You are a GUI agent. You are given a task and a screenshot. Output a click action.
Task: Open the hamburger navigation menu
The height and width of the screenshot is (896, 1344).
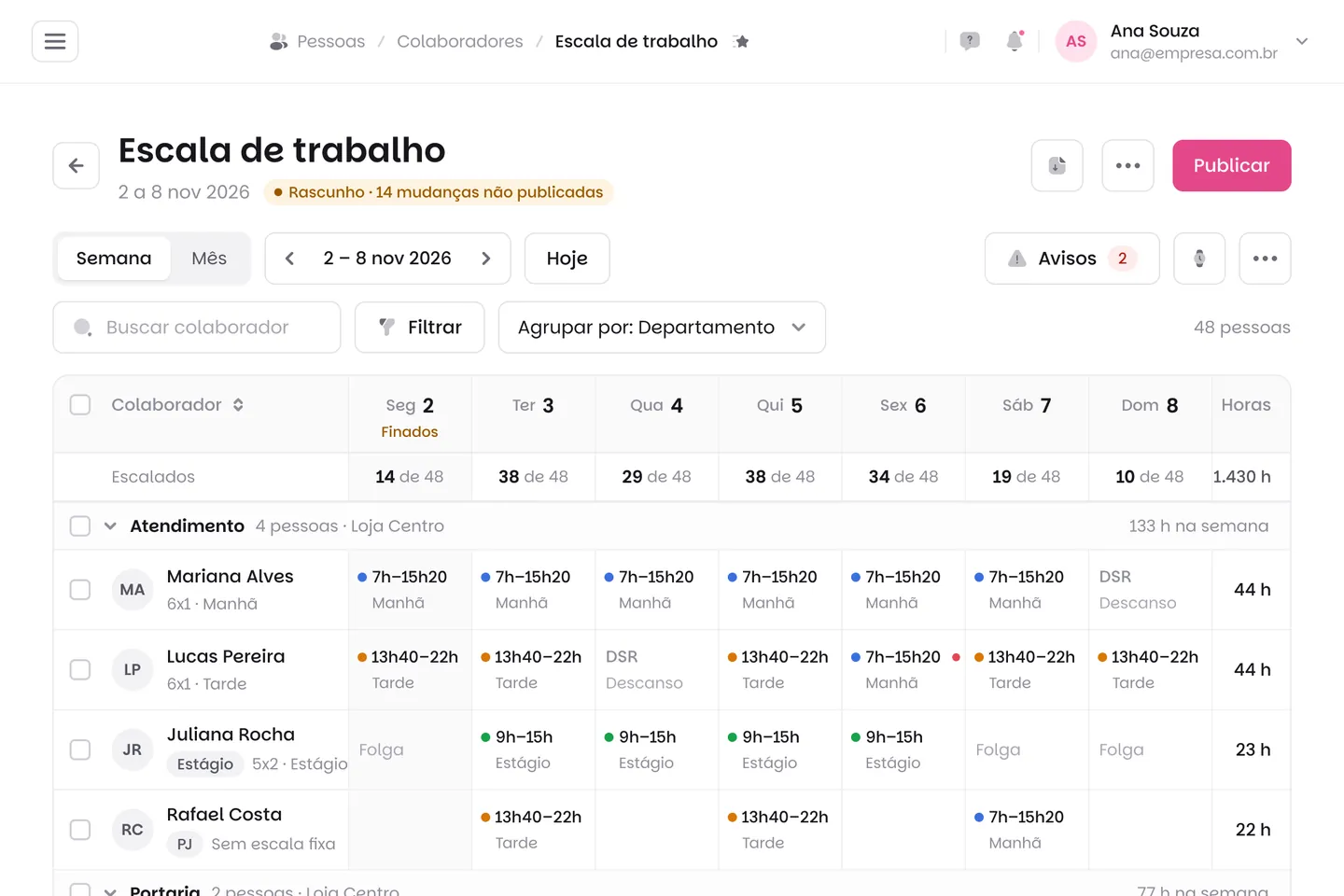click(x=55, y=41)
